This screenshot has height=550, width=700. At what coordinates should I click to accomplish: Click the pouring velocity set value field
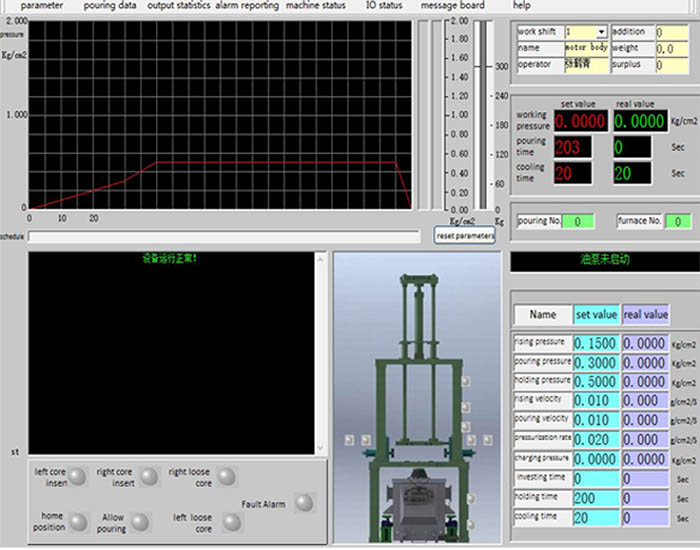click(596, 420)
